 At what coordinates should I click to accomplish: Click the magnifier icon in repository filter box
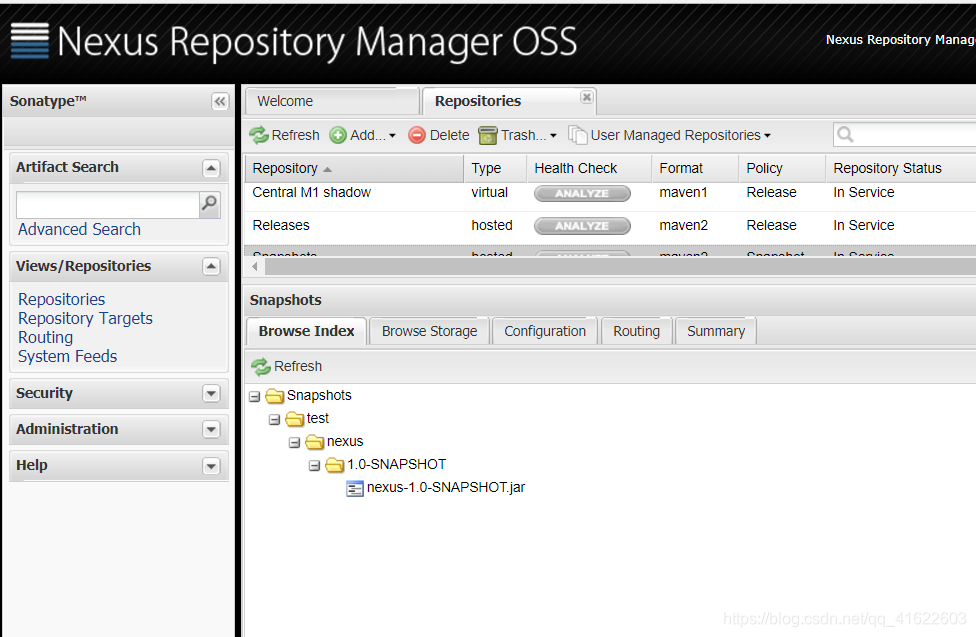845,134
